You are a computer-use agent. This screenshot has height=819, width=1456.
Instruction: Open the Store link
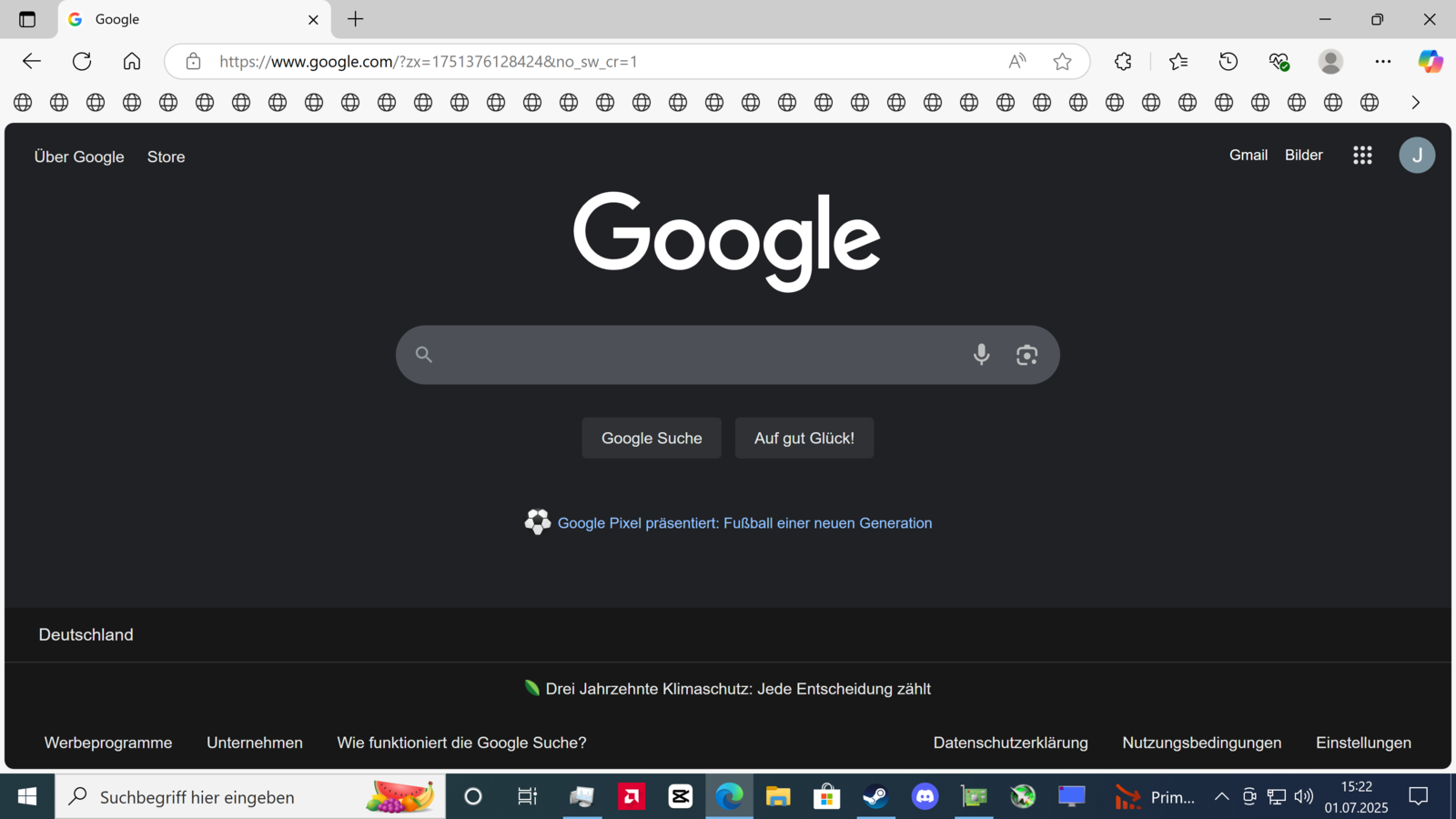point(166,157)
